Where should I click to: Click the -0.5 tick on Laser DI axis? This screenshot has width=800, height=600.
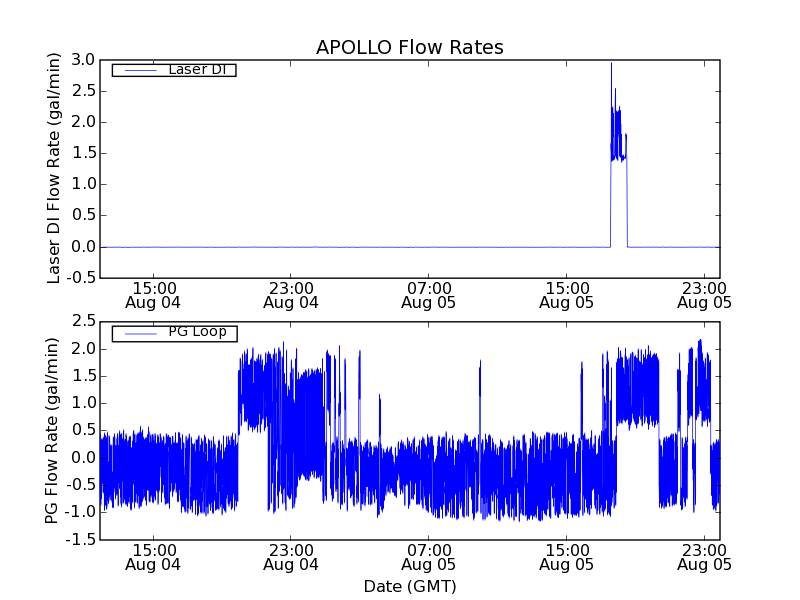(x=80, y=278)
